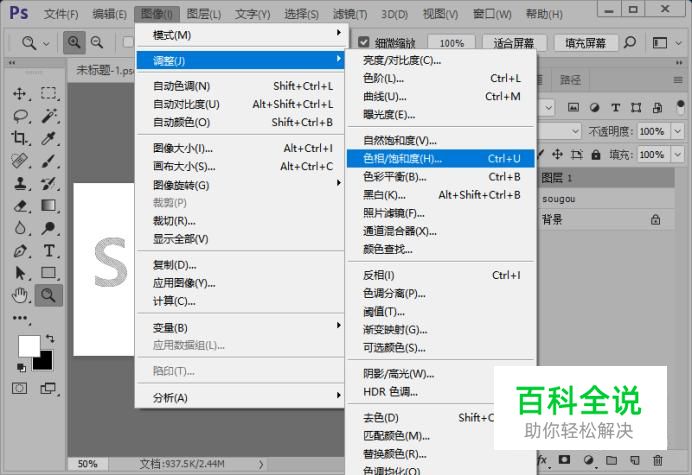The image size is (692, 475).
Task: Click 填充屏幕 button
Action: pyautogui.click(x=585, y=43)
